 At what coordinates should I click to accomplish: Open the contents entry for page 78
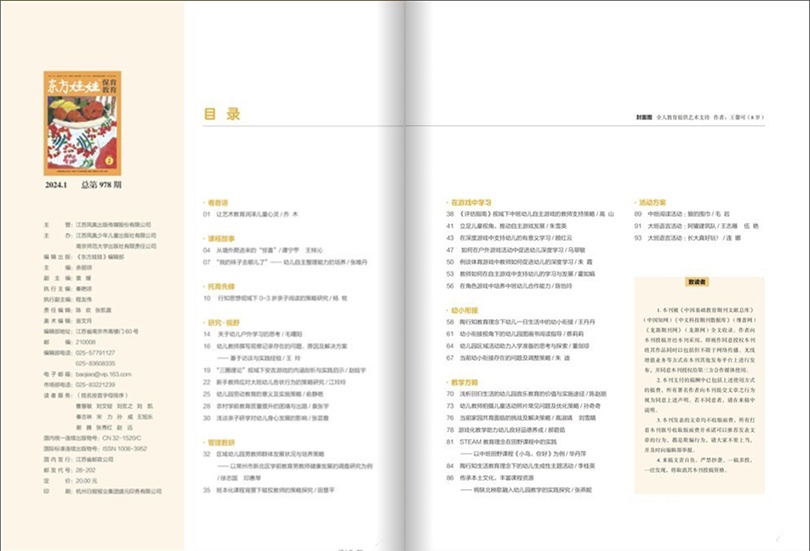[x=506, y=430]
